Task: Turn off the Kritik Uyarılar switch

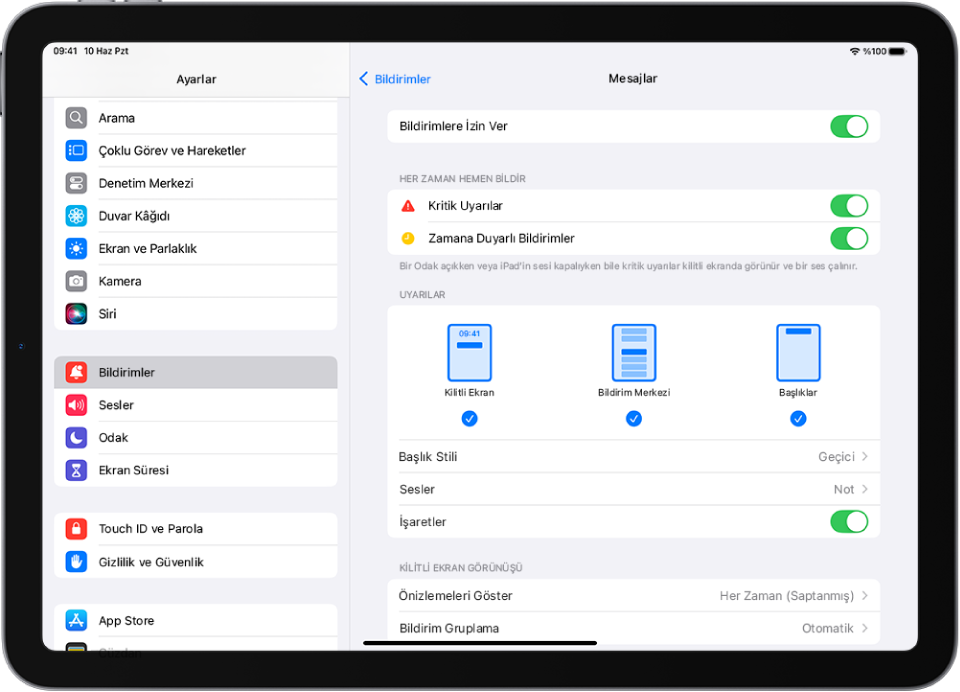Action: (849, 206)
